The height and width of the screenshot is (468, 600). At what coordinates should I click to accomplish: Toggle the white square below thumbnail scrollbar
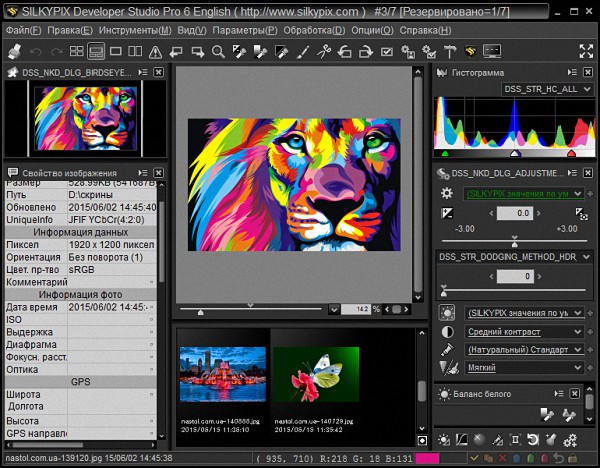tap(422, 441)
